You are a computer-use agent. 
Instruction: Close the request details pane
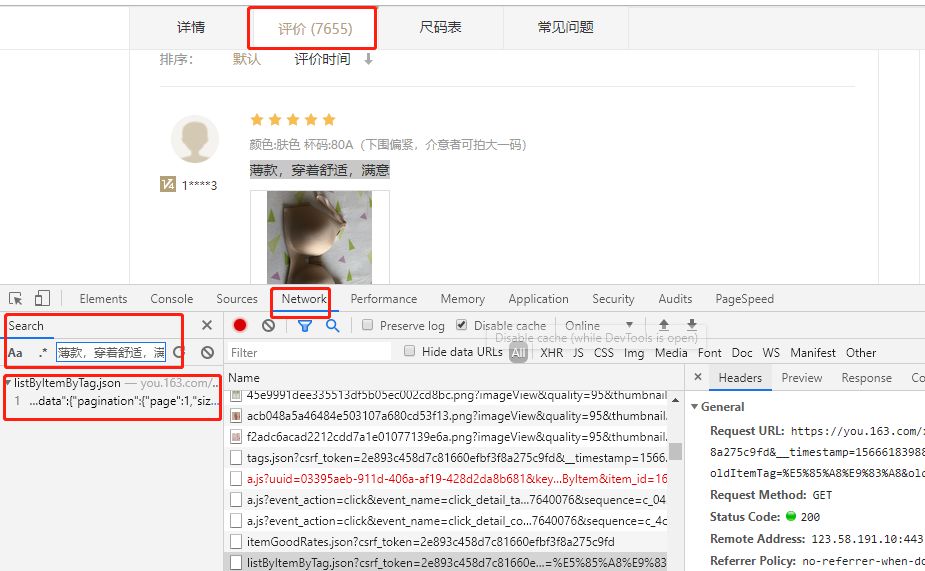pos(698,377)
